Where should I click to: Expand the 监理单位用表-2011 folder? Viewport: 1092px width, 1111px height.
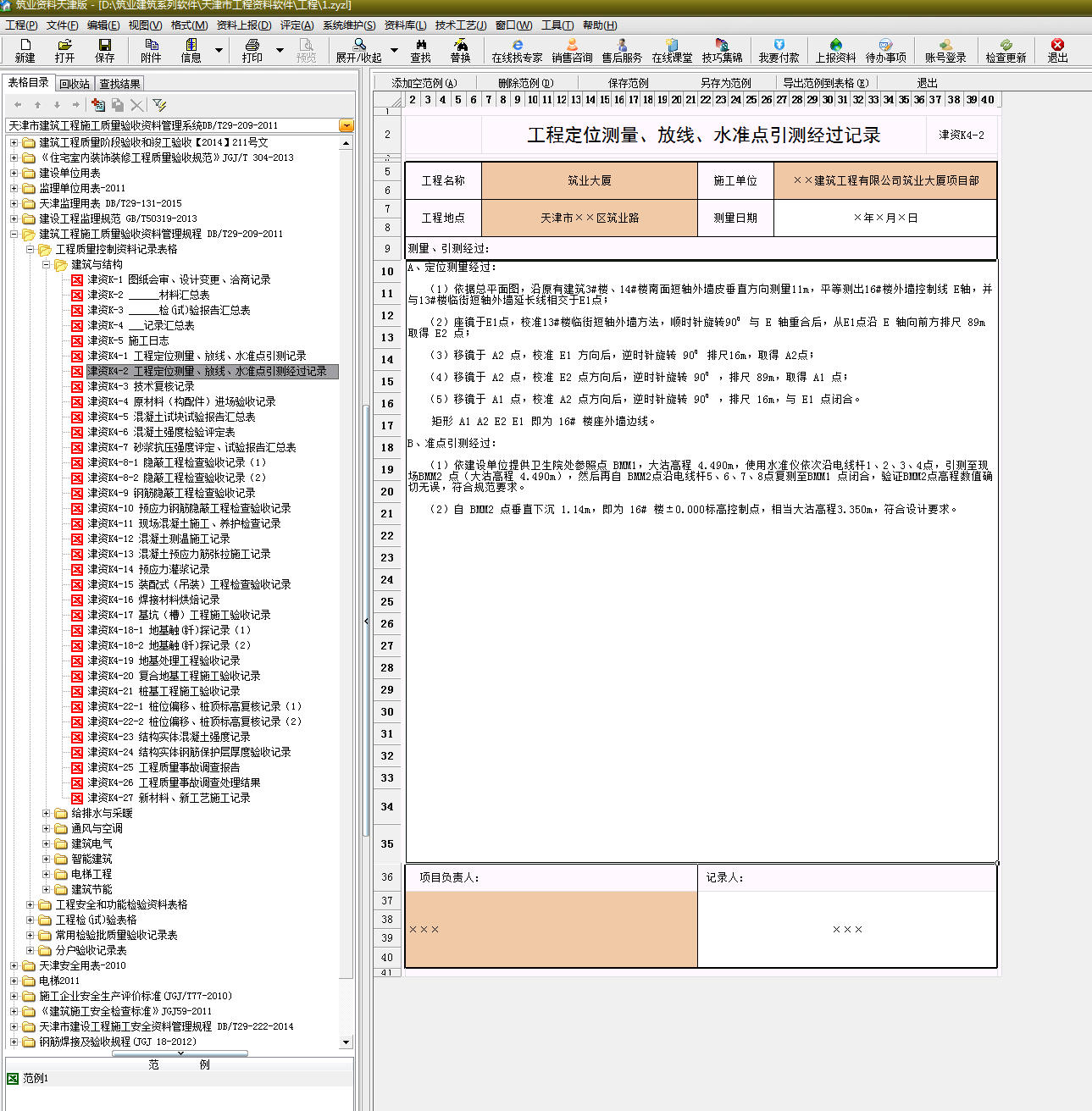pos(14,188)
